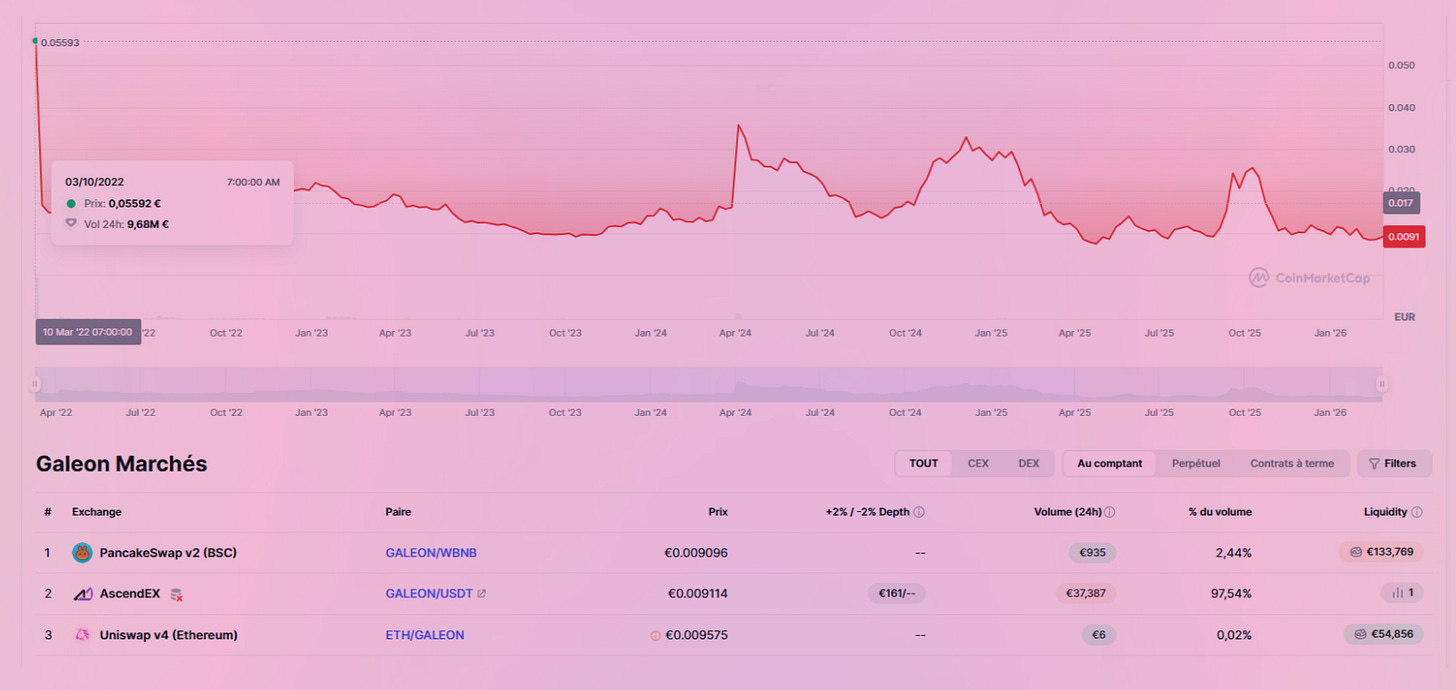Click the 0.017 price axis marker
The image size is (1456, 690).
pyautogui.click(x=1401, y=203)
